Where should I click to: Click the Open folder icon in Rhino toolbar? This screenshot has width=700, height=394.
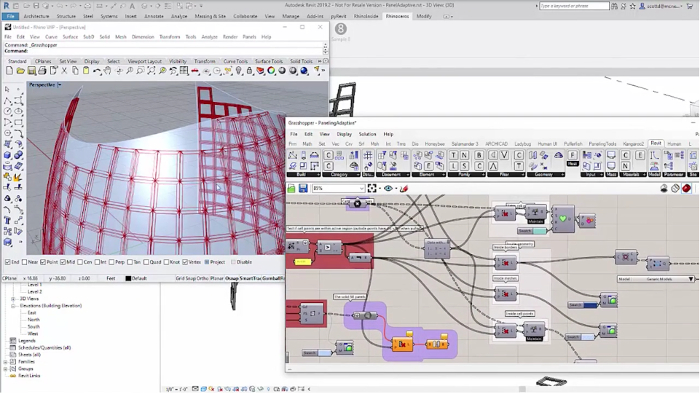click(x=21, y=71)
